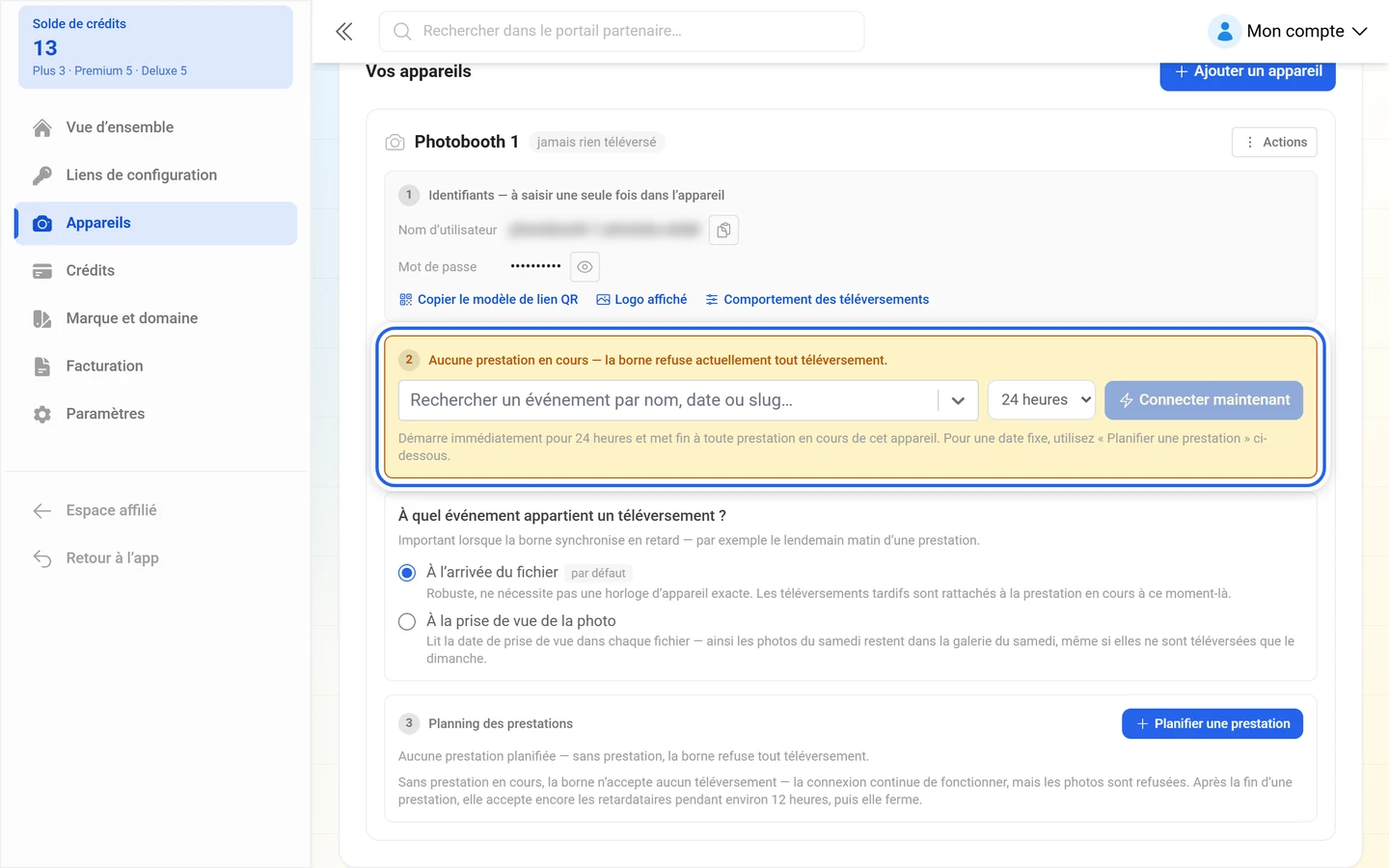
Task: Click the Paramètres gear icon
Action: (42, 415)
